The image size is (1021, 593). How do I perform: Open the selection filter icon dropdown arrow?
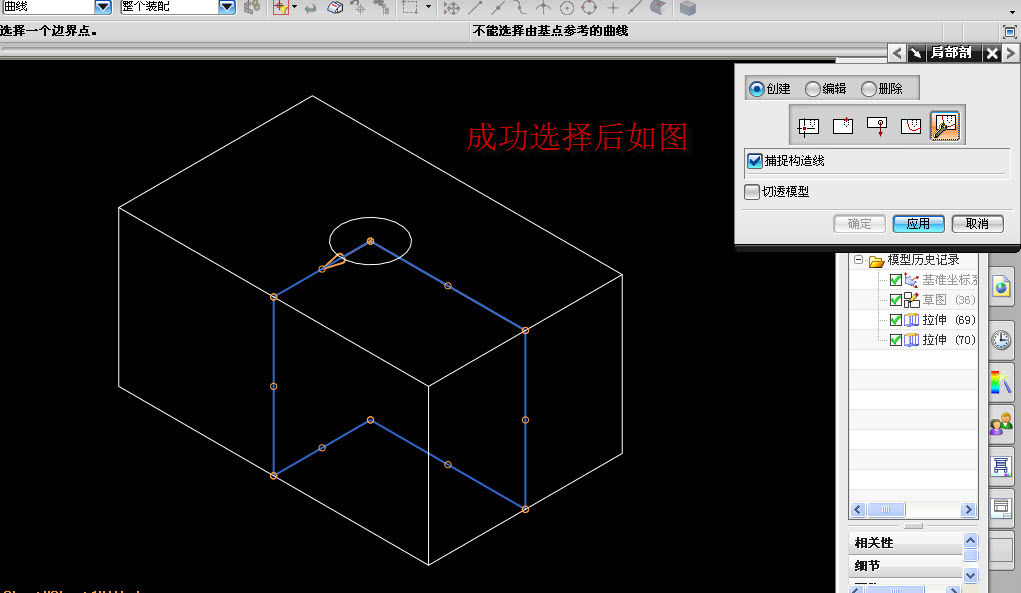(294, 7)
